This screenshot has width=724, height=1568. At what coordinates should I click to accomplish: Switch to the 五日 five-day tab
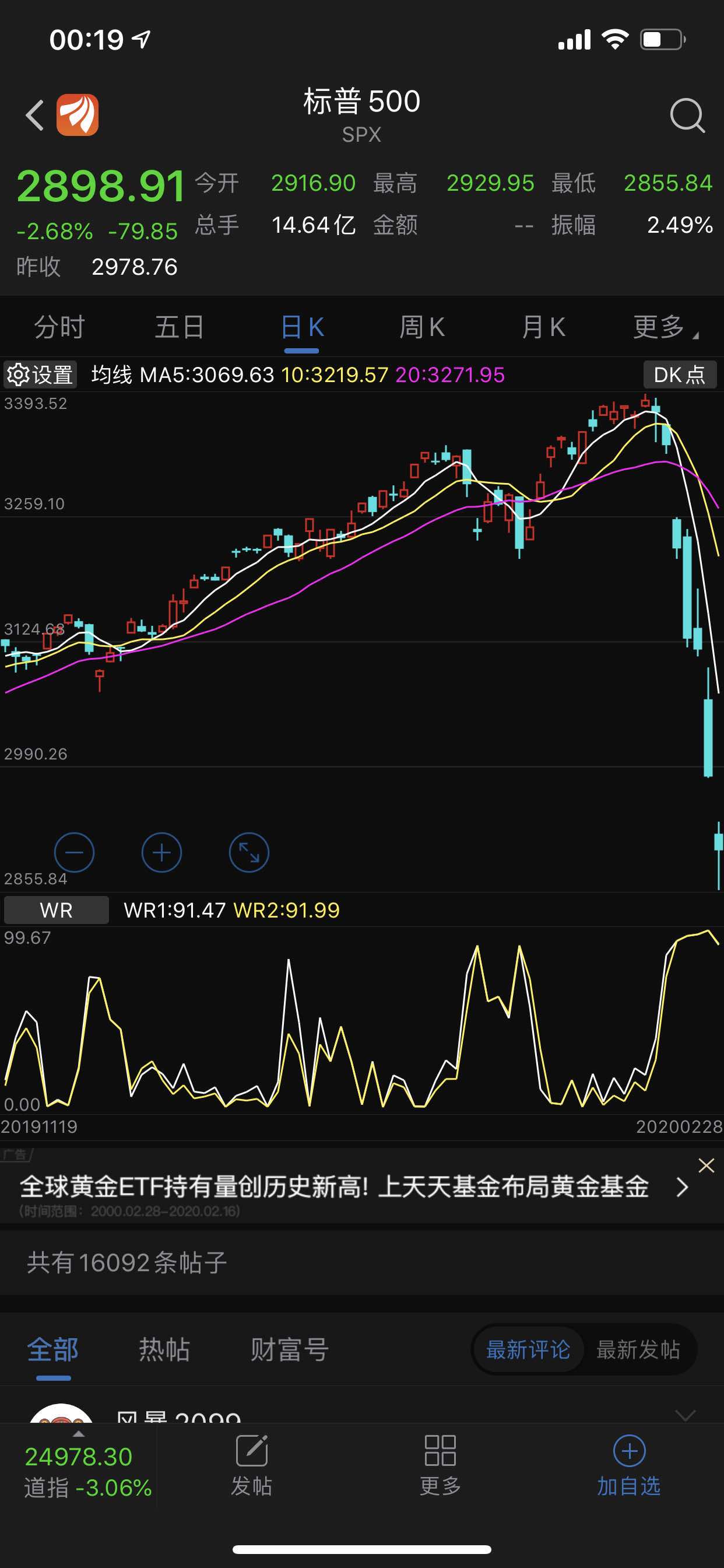(x=180, y=327)
